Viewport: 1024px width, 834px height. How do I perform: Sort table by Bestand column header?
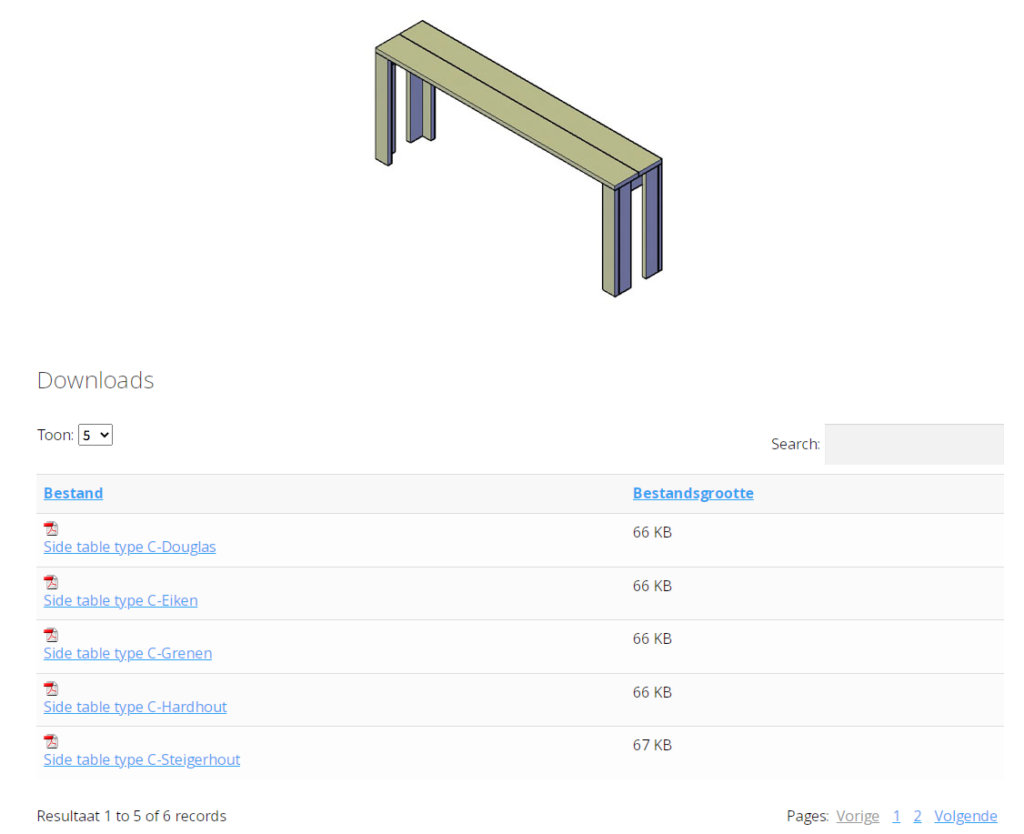click(73, 493)
